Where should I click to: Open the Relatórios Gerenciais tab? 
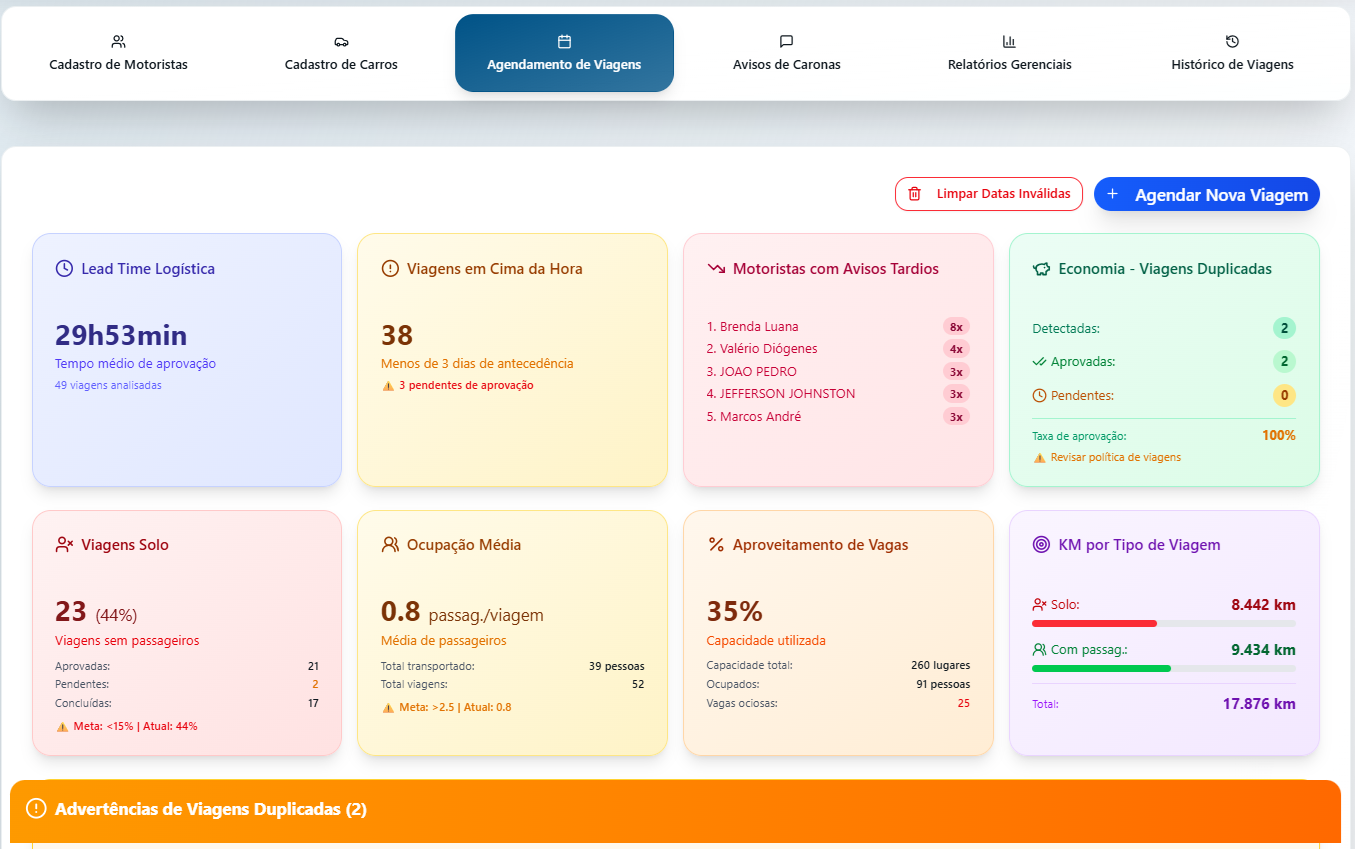(1009, 55)
